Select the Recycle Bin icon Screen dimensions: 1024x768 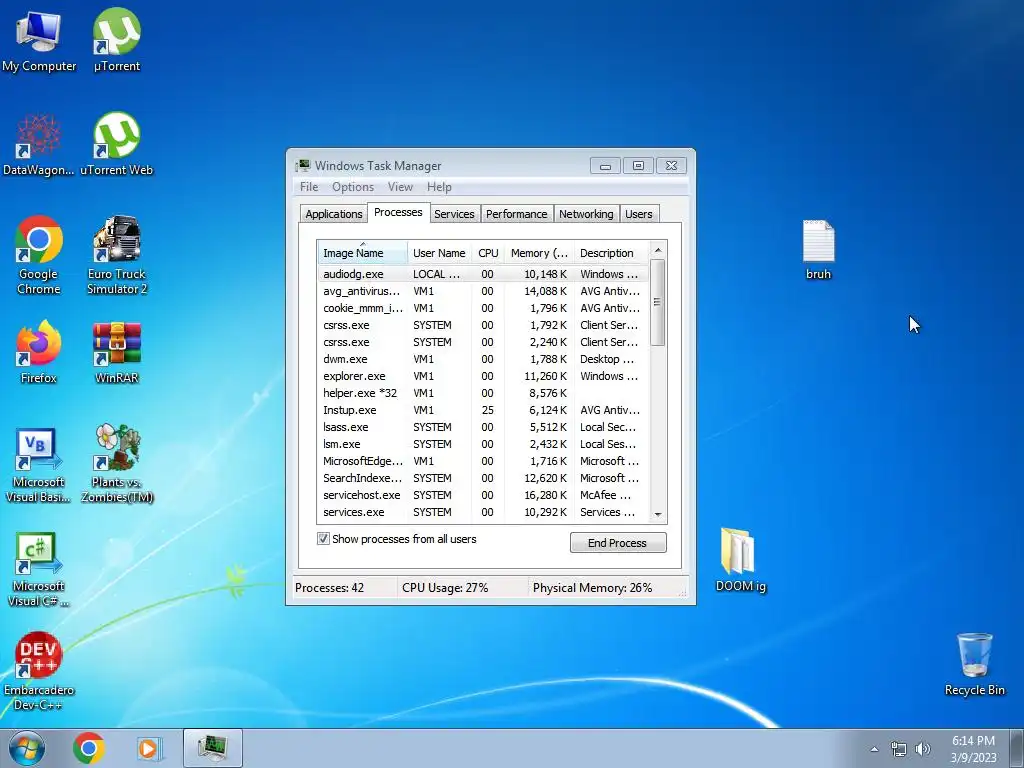coord(974,664)
